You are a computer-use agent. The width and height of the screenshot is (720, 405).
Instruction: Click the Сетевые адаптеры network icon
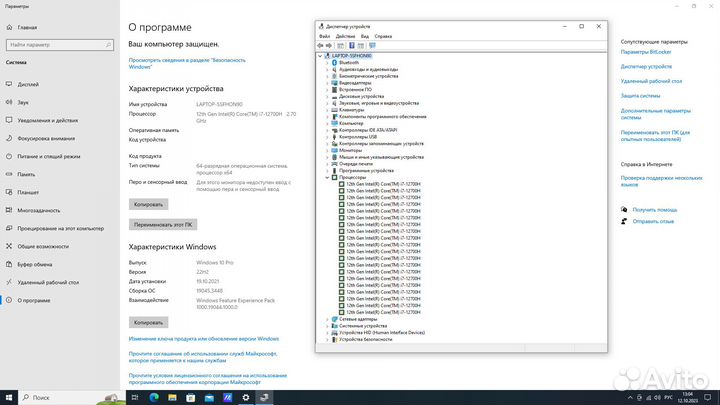pos(334,319)
